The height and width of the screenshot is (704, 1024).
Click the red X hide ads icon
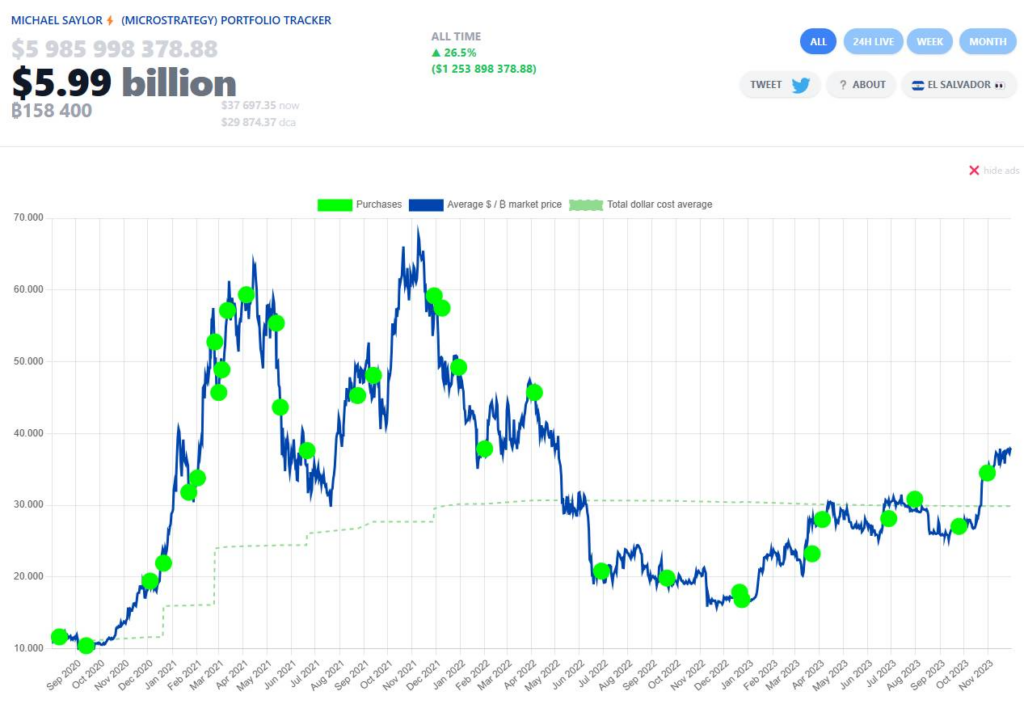pos(974,171)
